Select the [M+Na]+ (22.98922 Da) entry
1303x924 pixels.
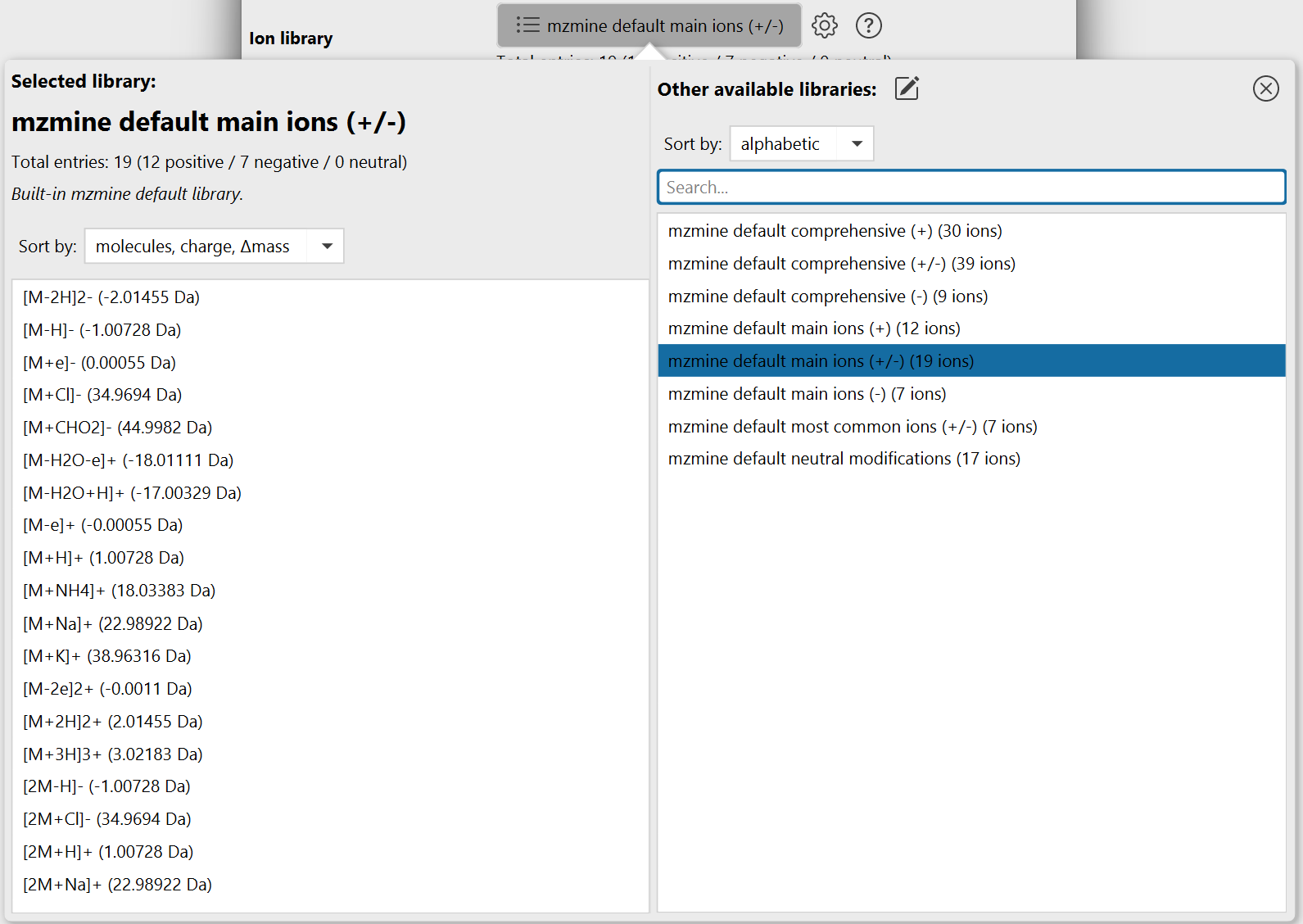click(331, 624)
